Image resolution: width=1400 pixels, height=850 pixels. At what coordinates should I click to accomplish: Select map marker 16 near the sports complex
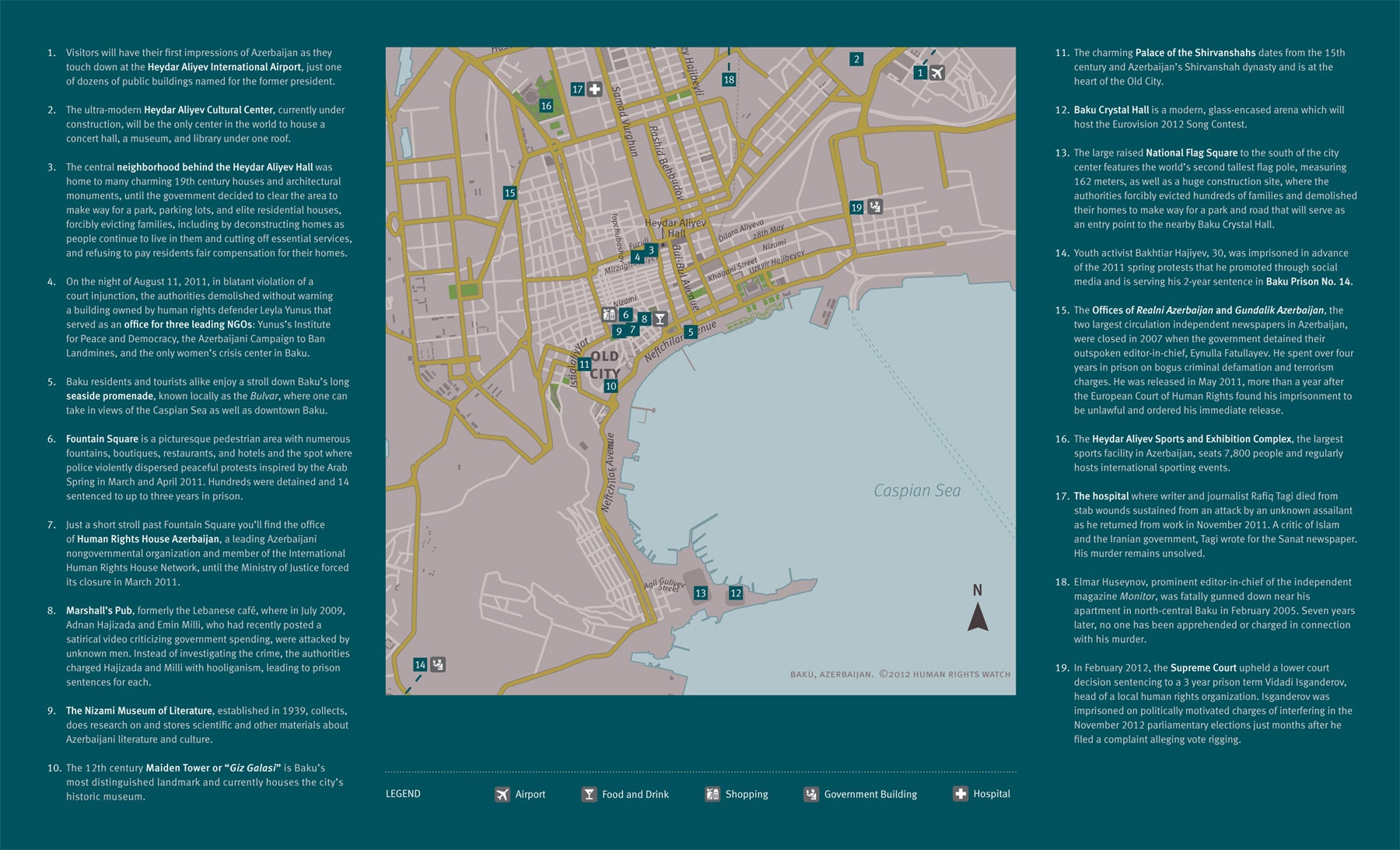546,106
